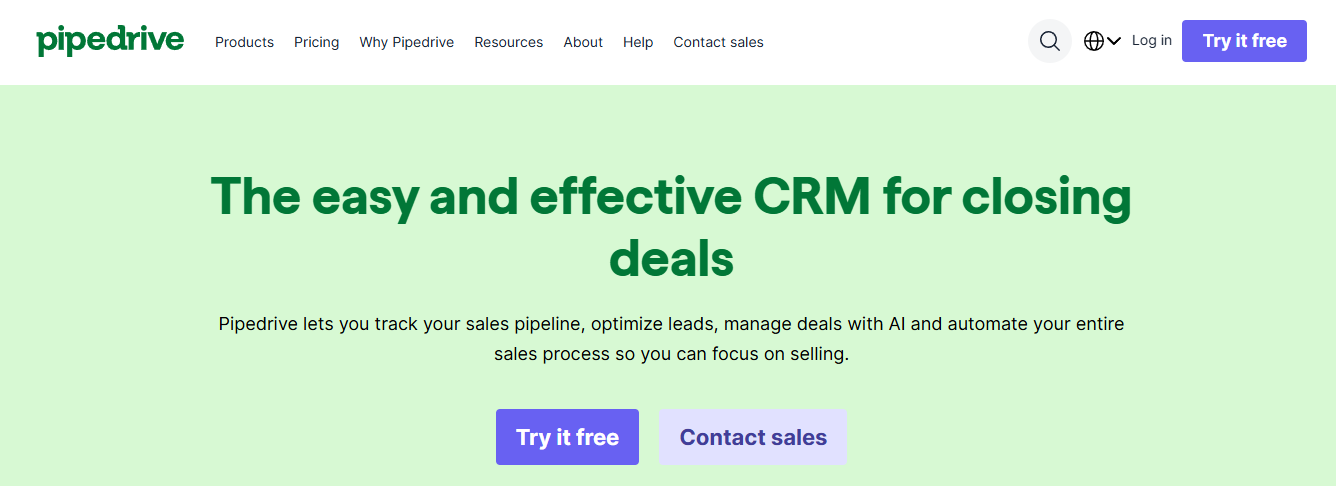
Task: Expand the Why Pipedrive menu
Action: tap(406, 42)
